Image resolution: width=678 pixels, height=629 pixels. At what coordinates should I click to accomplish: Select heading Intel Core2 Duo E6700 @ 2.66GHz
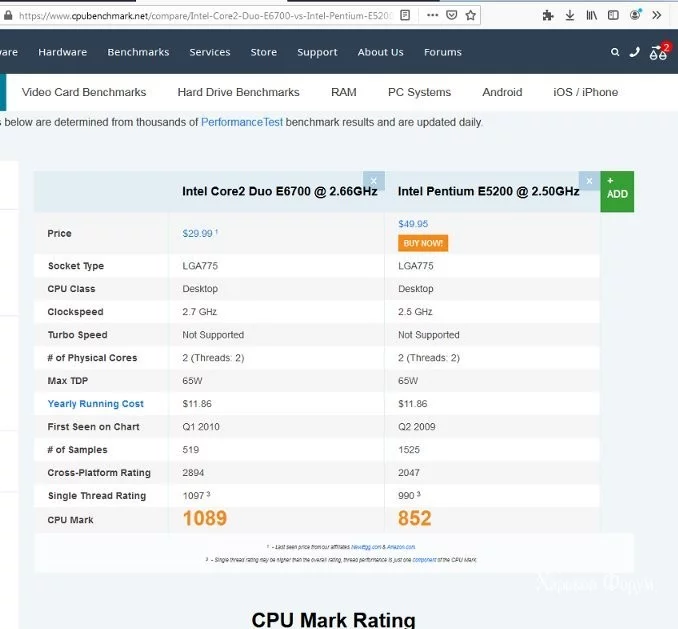(280, 192)
